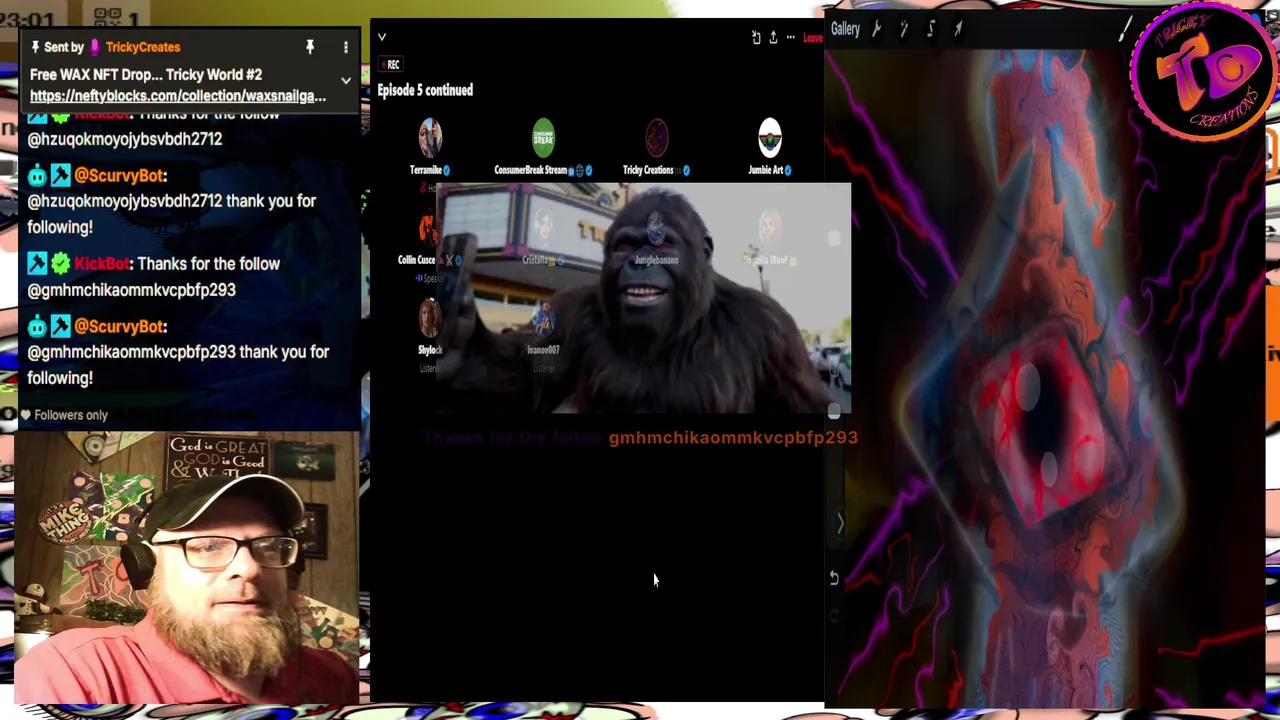Click the pin icon on pinned message
The image size is (1280, 720).
coord(310,47)
